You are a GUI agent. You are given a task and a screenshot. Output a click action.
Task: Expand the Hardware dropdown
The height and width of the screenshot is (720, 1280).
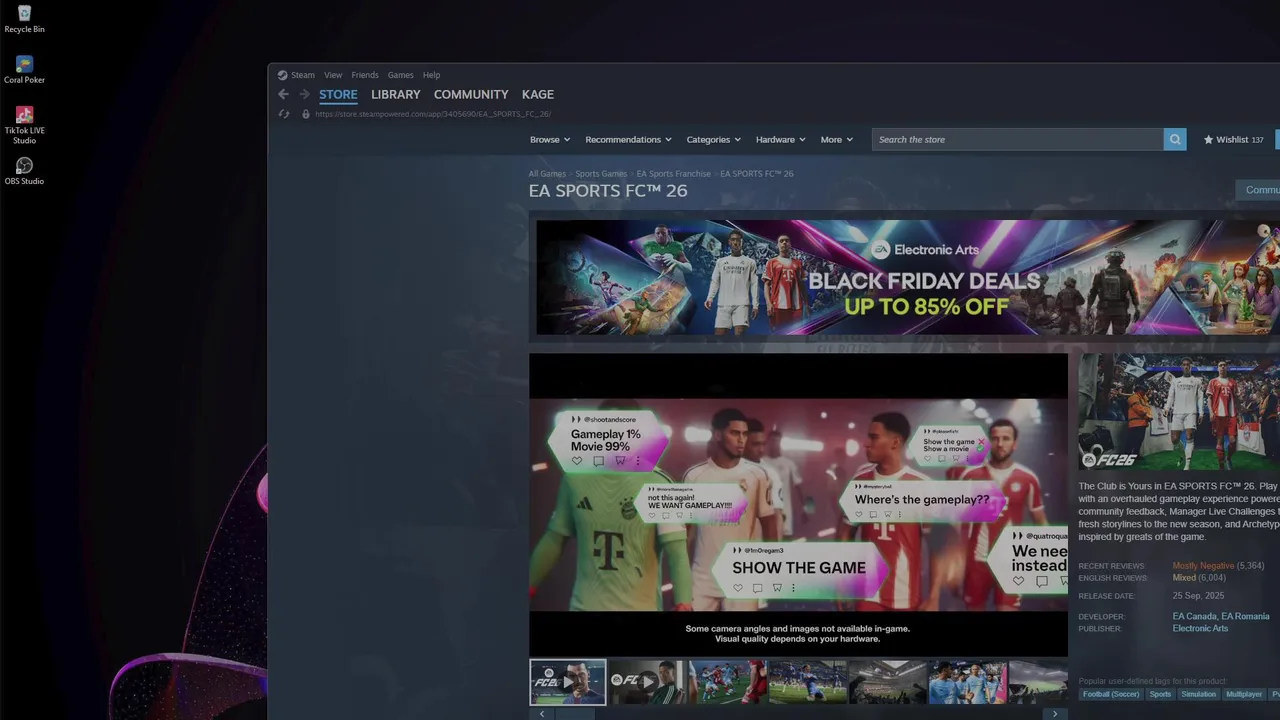click(x=780, y=140)
